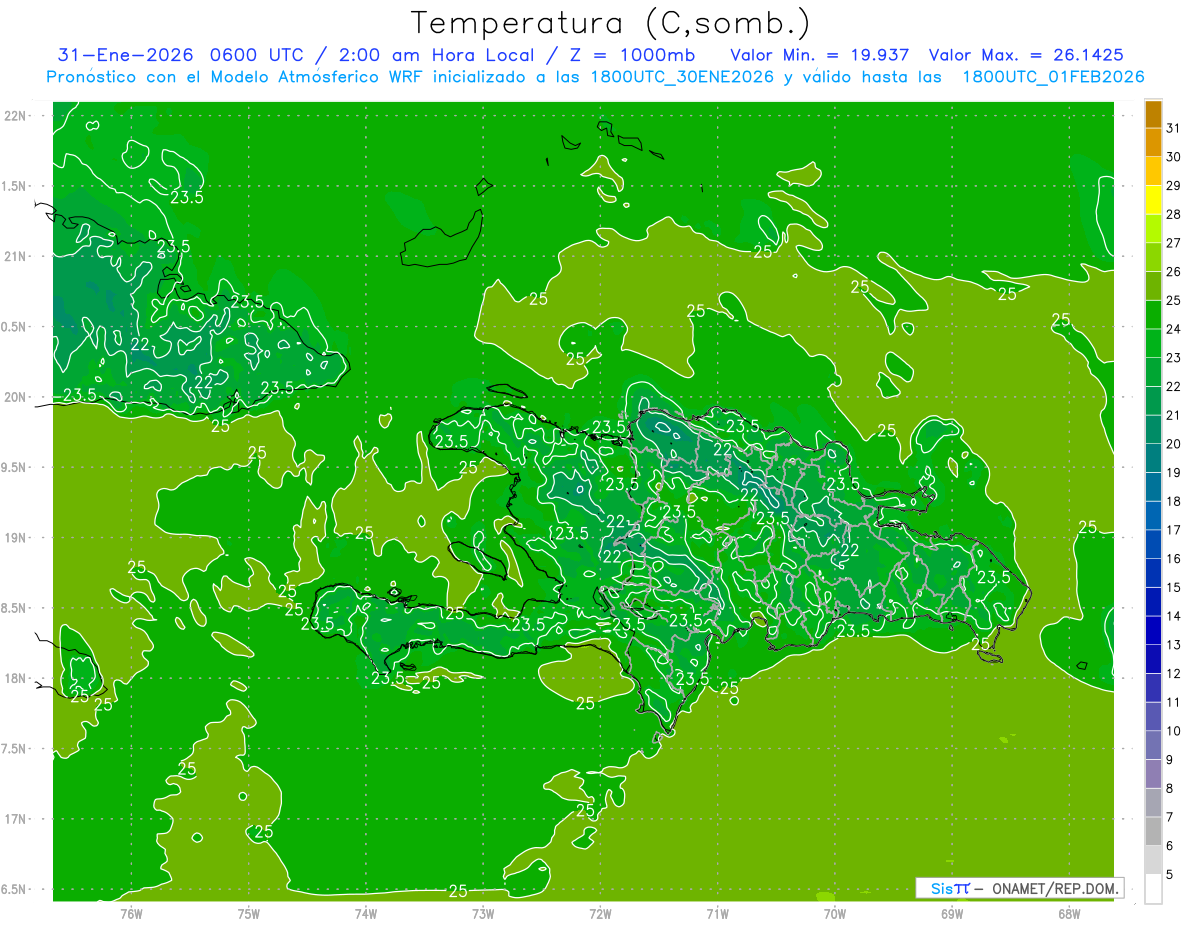This screenshot has height=927, width=1200.
Task: Click the 17N latitude axis label
Action: pos(15,820)
